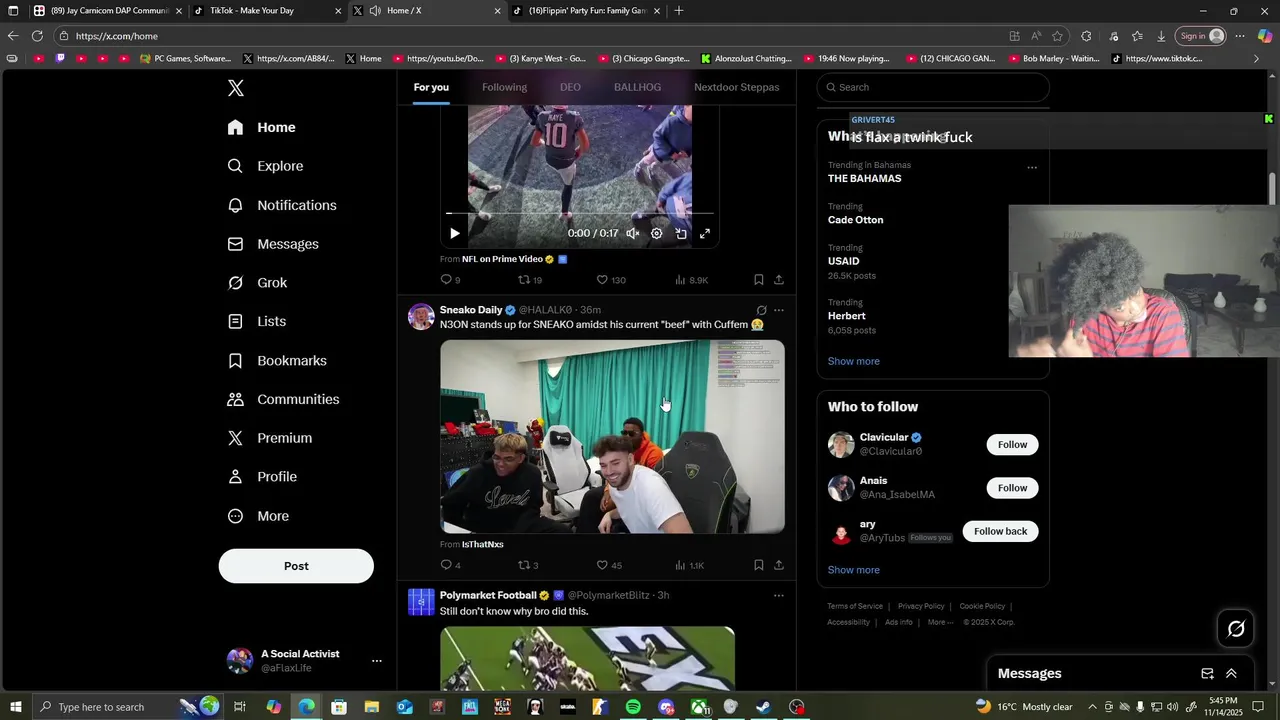Open the Sneako Daily video thumbnail
This screenshot has height=720, width=1280.
(612, 437)
